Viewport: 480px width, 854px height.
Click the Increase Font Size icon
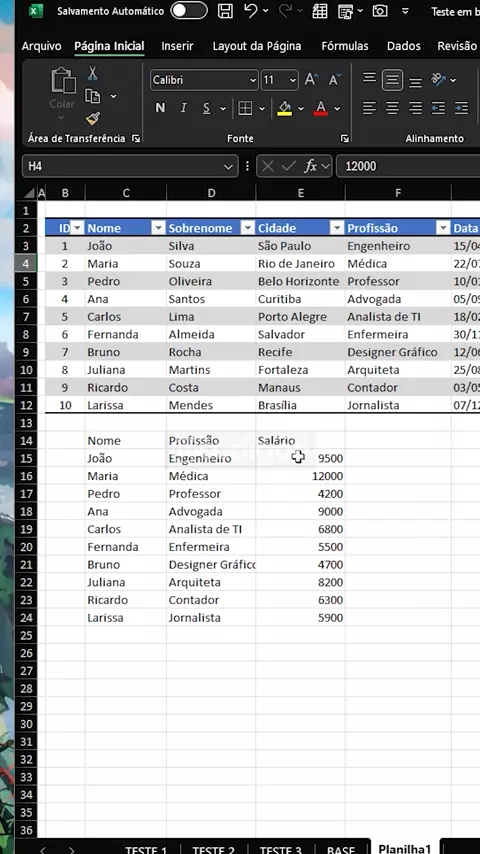(x=311, y=80)
